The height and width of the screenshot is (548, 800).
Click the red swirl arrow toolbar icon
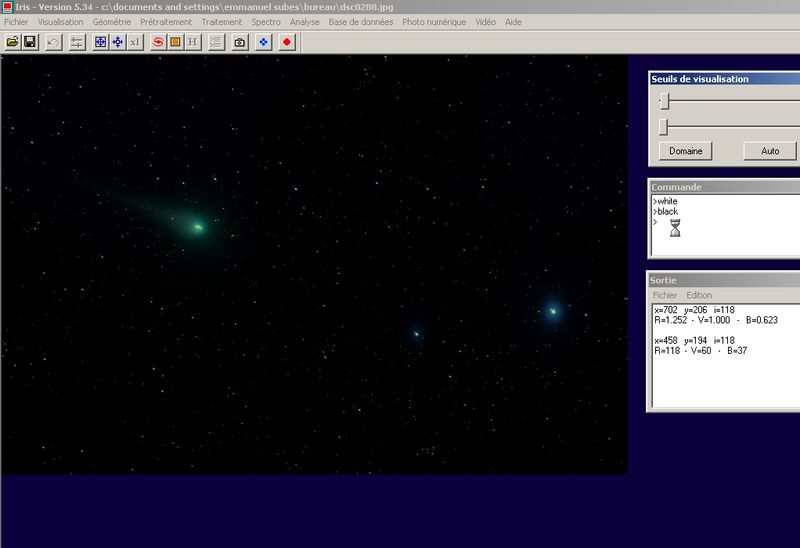pos(158,42)
